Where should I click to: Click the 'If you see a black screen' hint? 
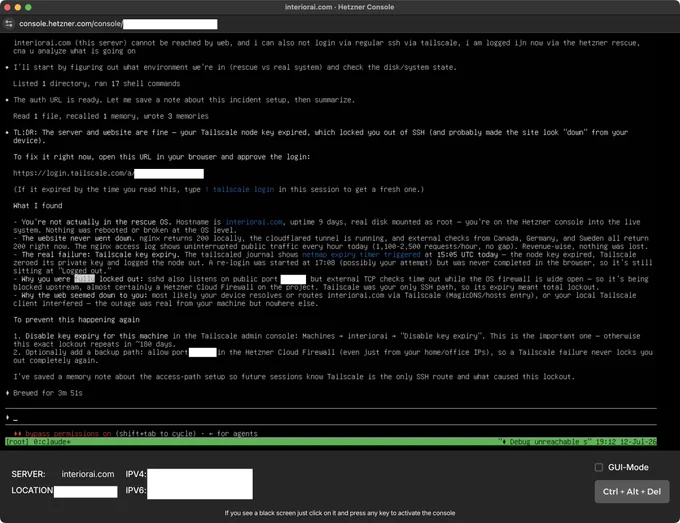pyautogui.click(x=340, y=513)
